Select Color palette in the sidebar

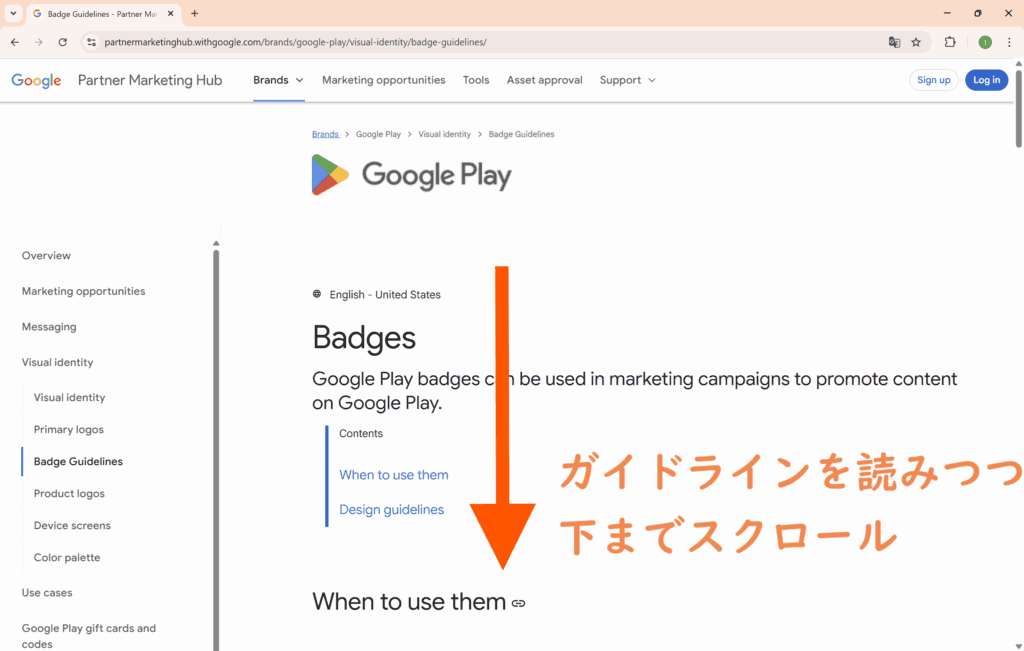coord(67,557)
